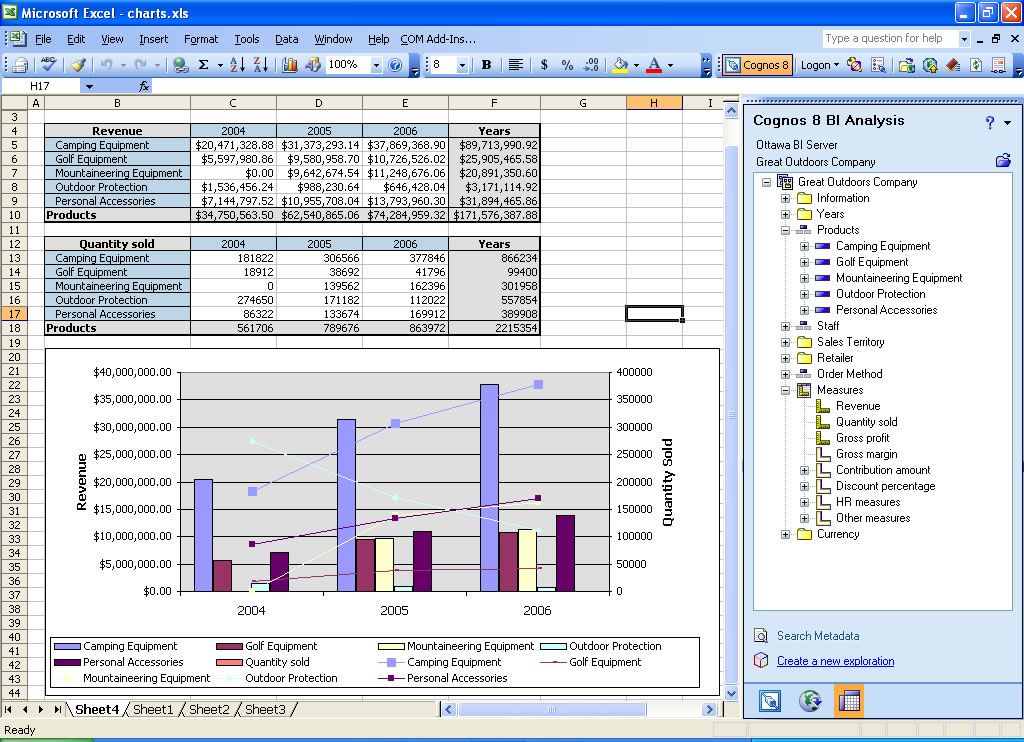Open the Data menu
1024x742 pixels.
(287, 39)
